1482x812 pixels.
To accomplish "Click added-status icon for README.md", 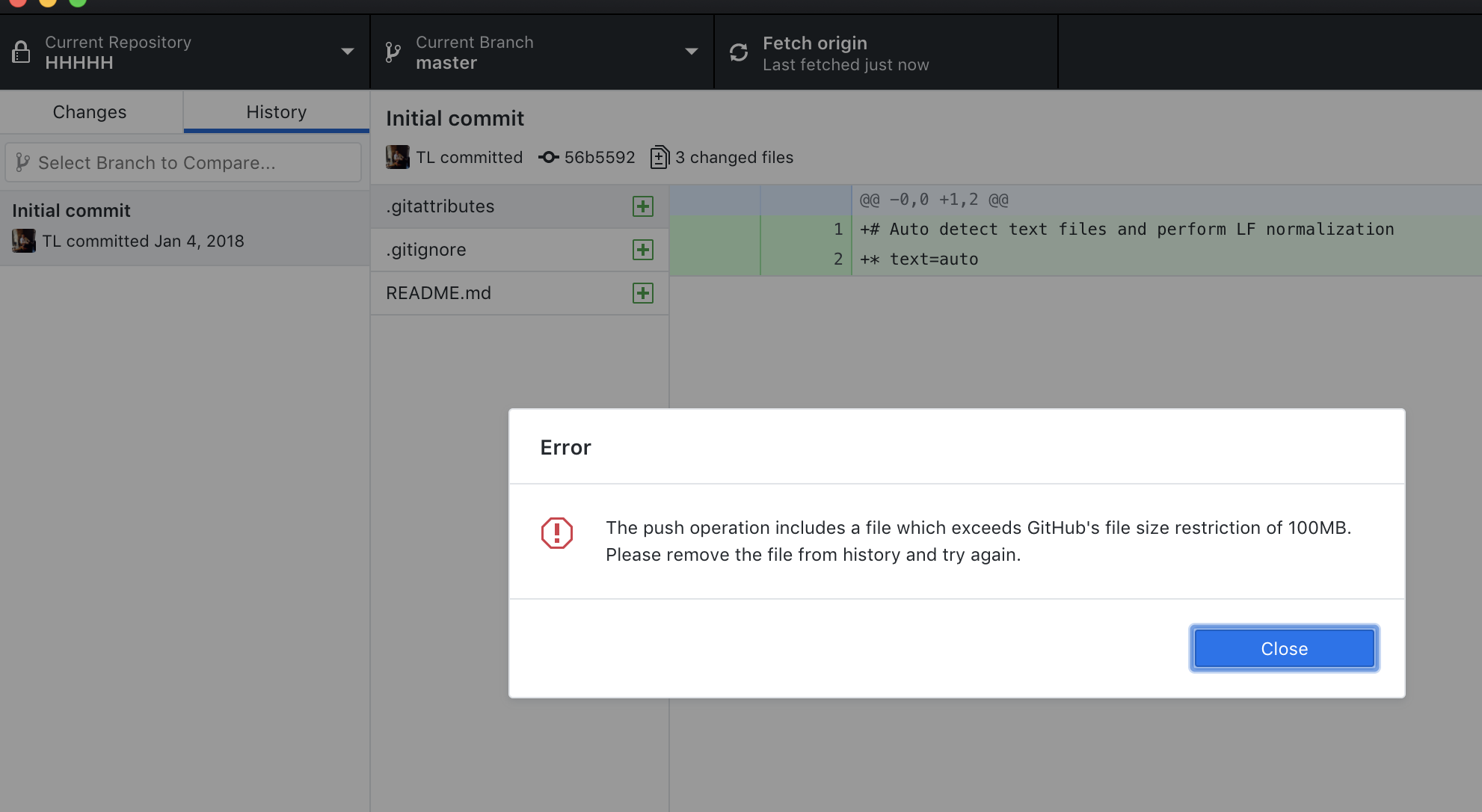I will pos(643,293).
